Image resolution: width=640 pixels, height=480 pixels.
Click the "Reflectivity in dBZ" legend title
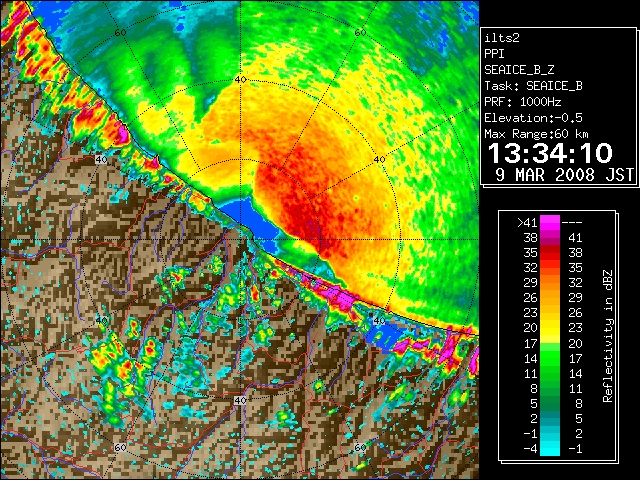pyautogui.click(x=608, y=336)
